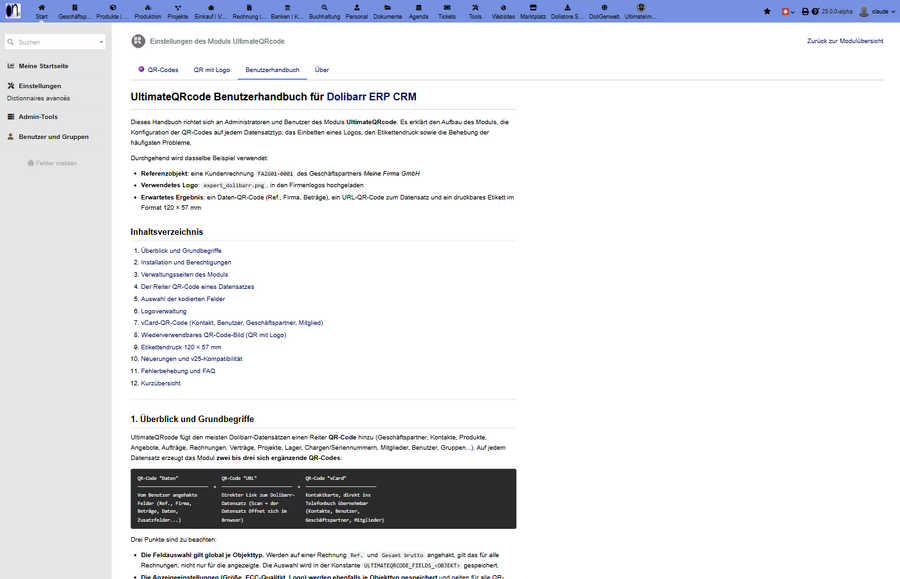The image size is (900, 579).
Task: Click the module settings title icon
Action: click(138, 41)
